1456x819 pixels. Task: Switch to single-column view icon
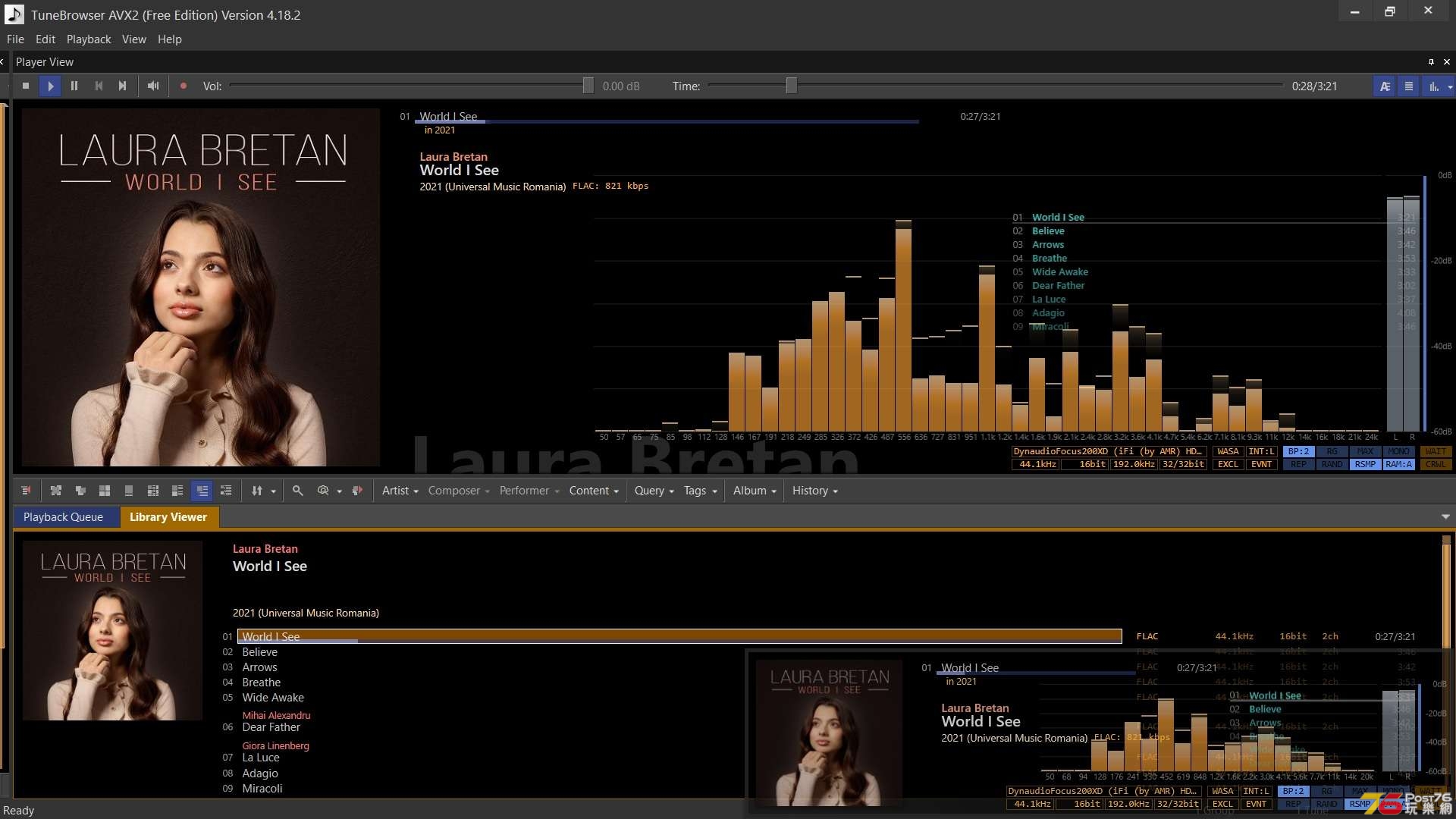[129, 491]
